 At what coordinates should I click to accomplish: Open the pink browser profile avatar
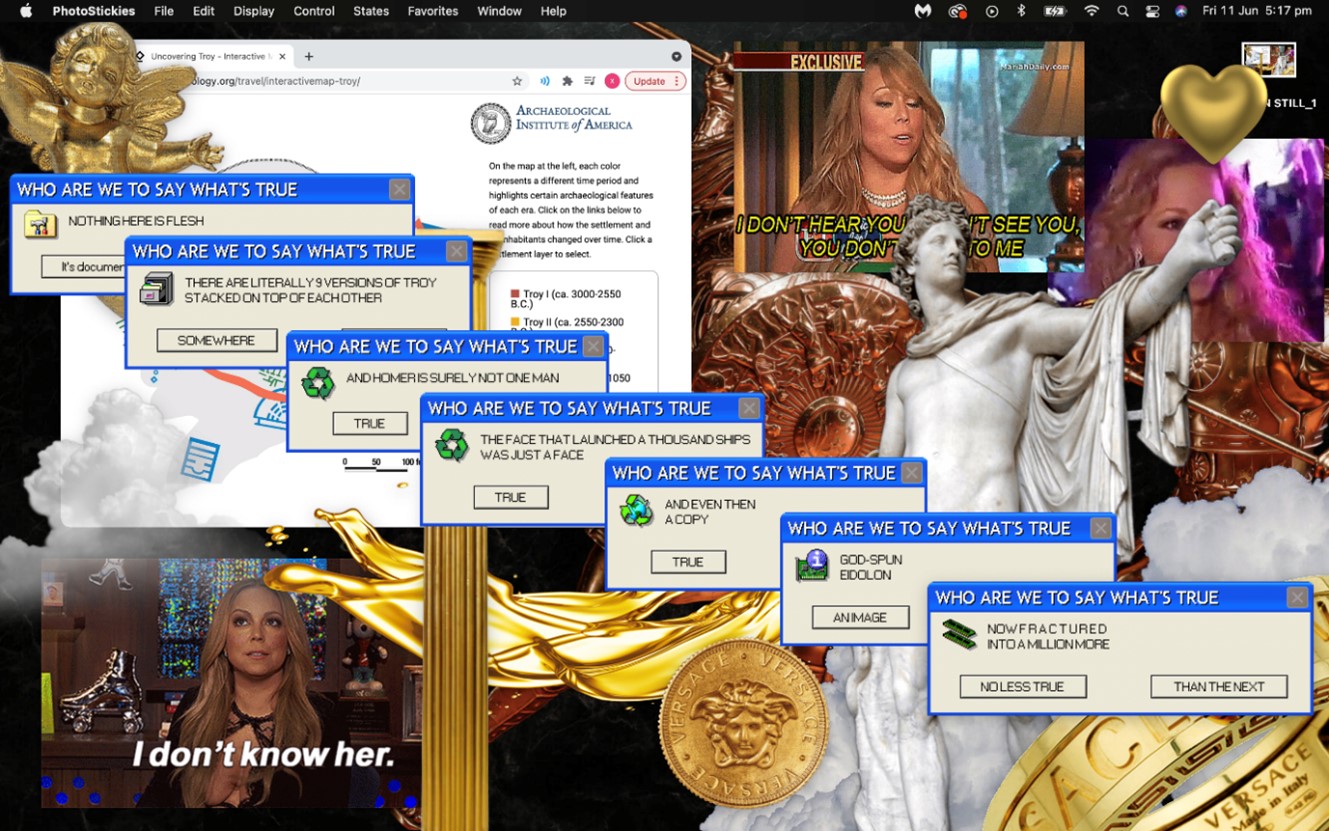(x=611, y=81)
